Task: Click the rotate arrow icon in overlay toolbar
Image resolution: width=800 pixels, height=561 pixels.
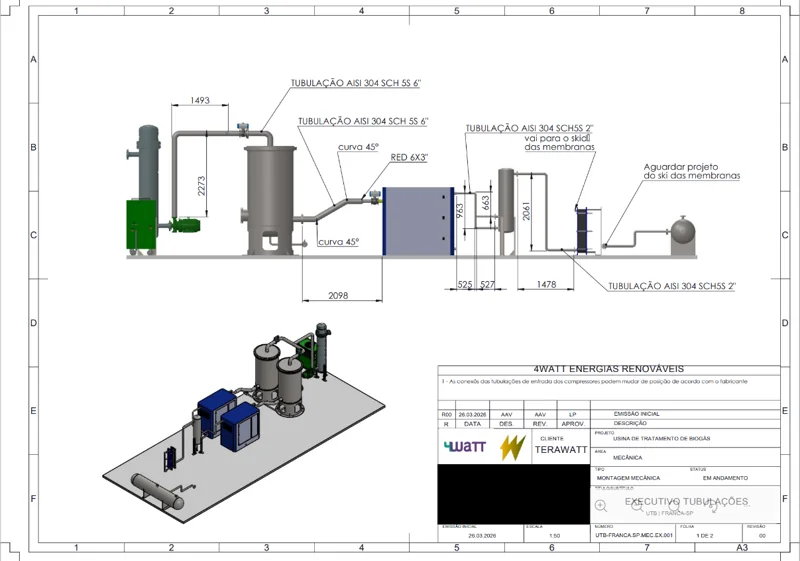Action: point(713,506)
